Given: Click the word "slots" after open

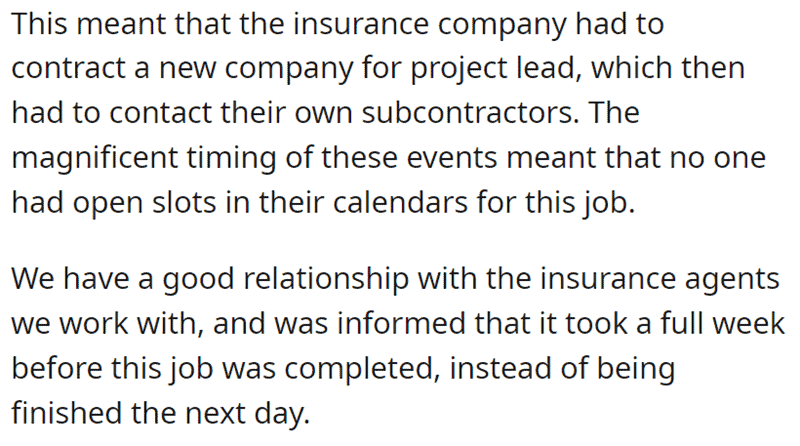Looking at the screenshot, I should pos(184,203).
